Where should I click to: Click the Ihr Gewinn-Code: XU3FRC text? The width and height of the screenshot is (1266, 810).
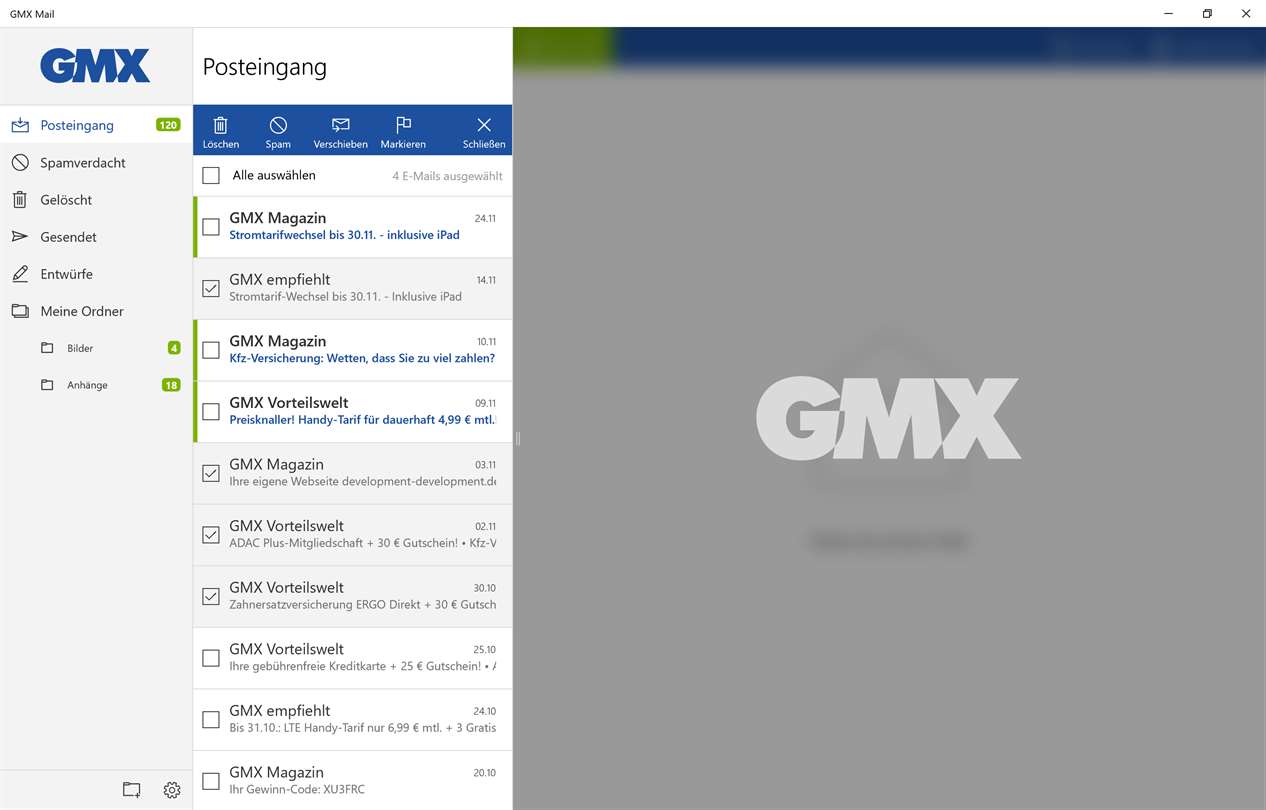coord(297,789)
